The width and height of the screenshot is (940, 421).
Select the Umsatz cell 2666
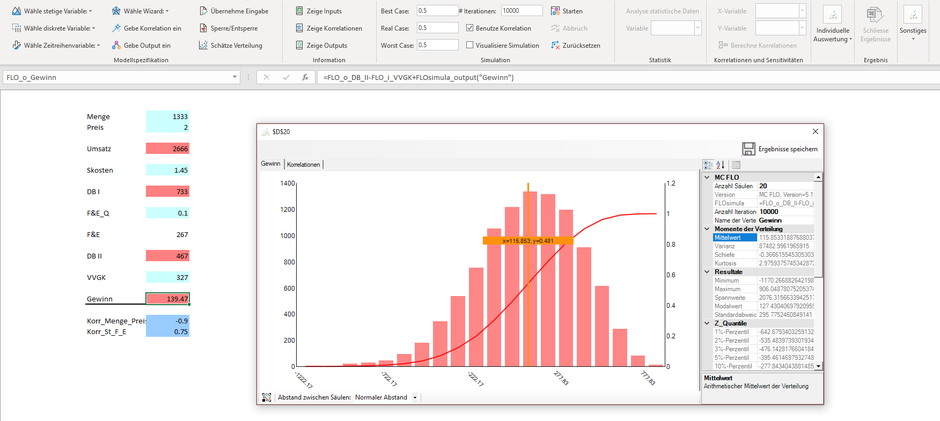(168, 149)
